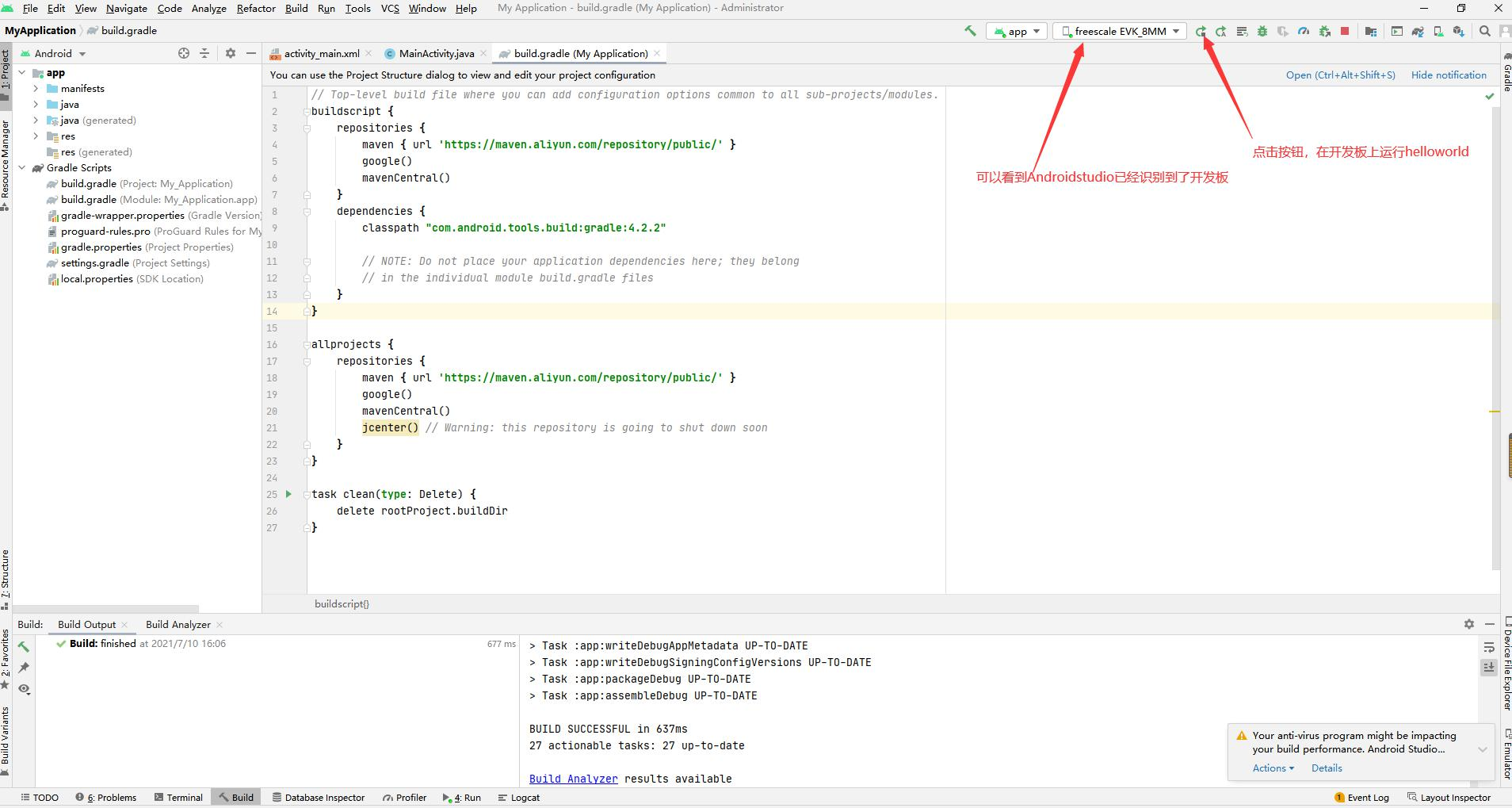Switch to the MainActivity.java tab
The image size is (1512, 808).
pyautogui.click(x=436, y=53)
